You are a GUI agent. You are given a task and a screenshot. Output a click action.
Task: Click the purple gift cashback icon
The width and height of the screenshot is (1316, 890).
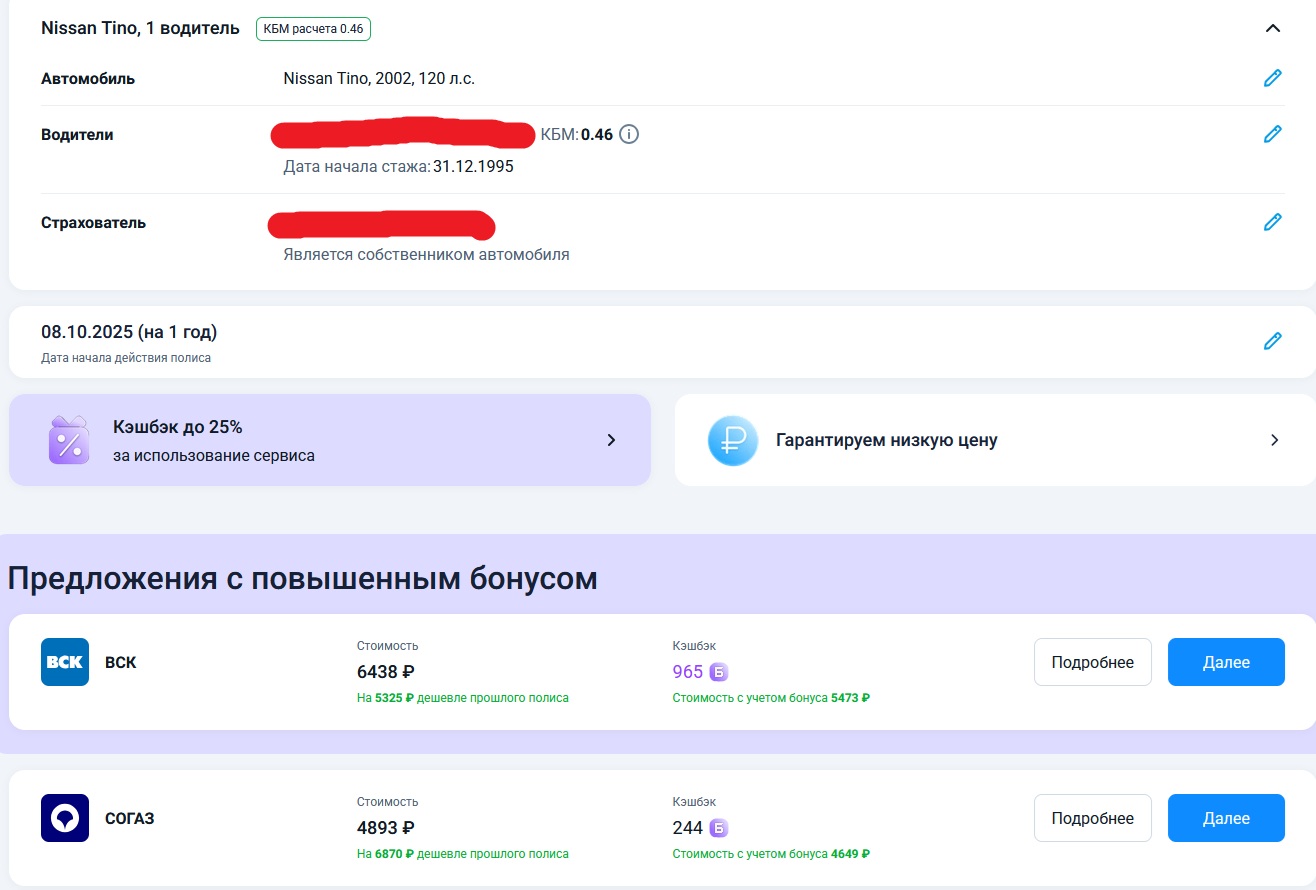pos(69,440)
